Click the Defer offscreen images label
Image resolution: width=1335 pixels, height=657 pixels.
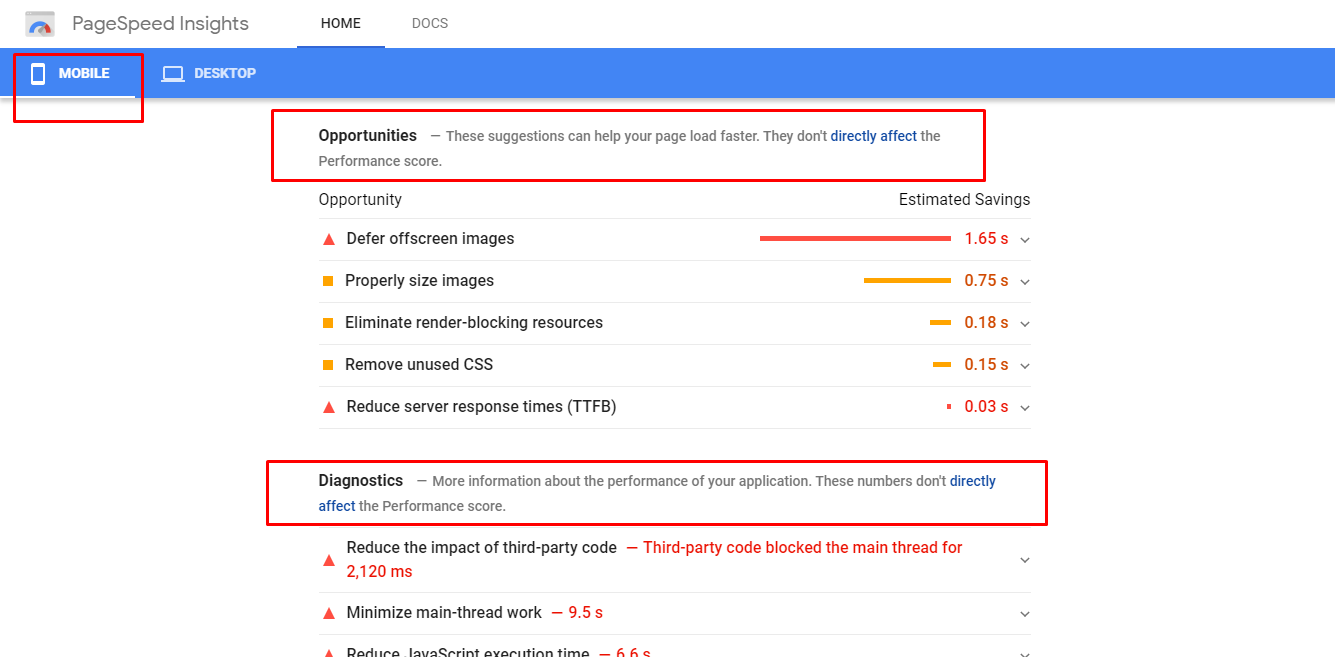430,239
